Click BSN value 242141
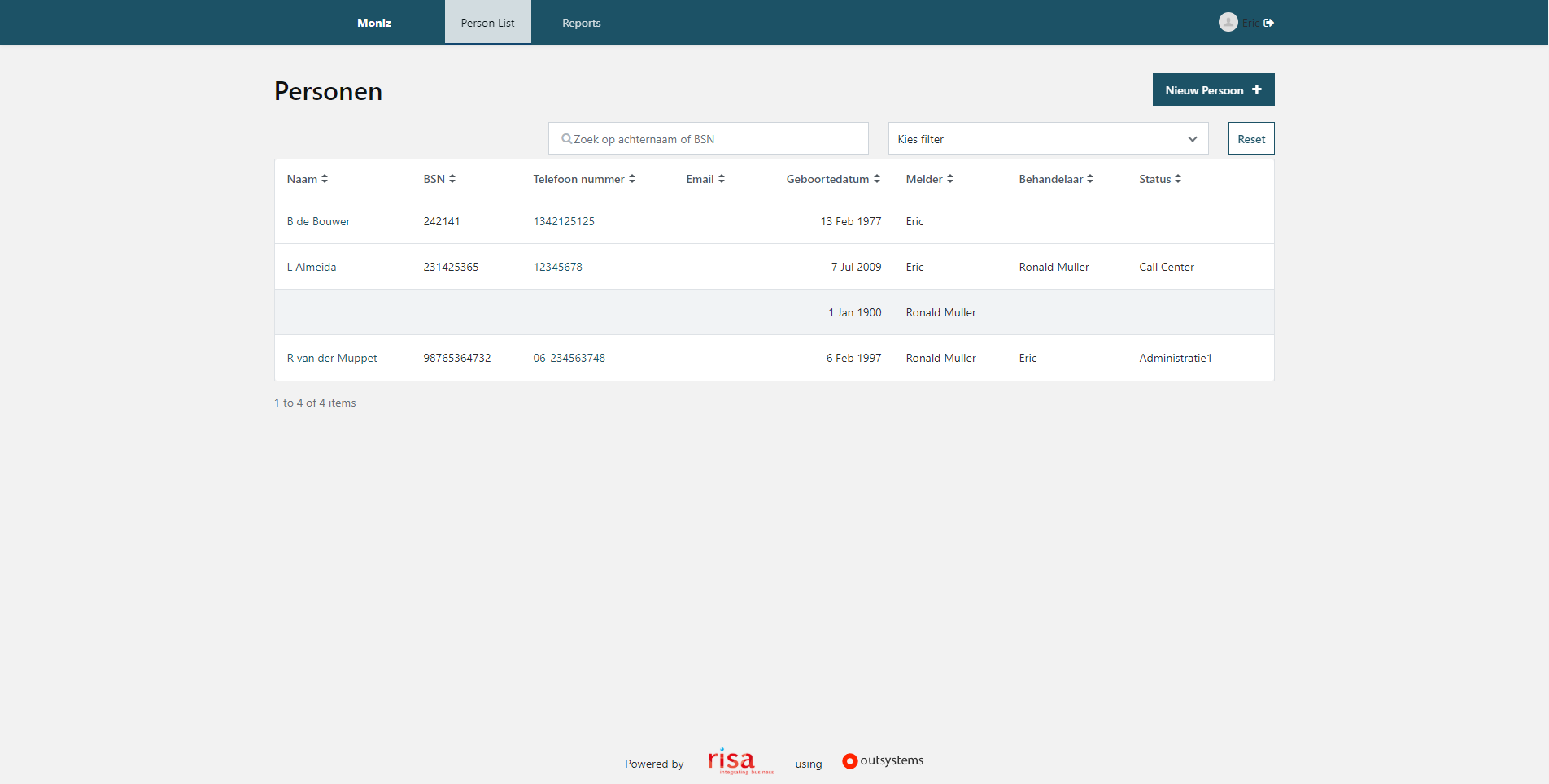 pyautogui.click(x=442, y=221)
